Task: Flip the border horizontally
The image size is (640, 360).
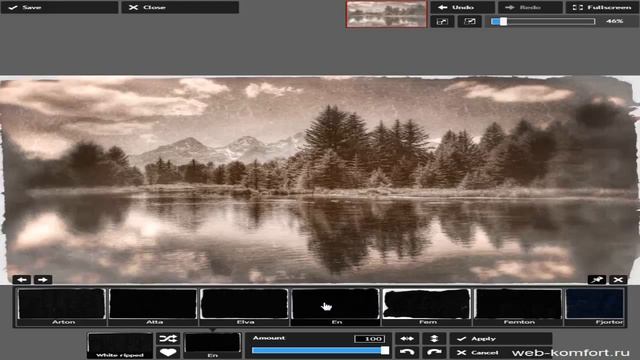Action: [407, 338]
